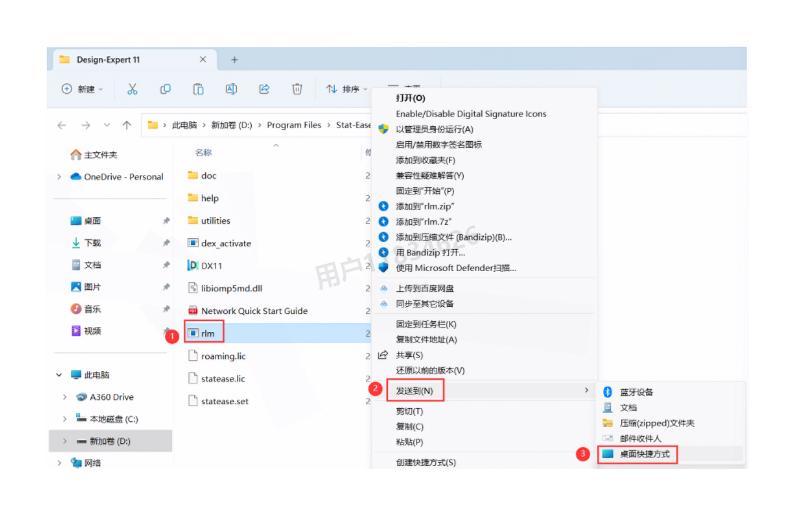Screen dimensions: 794x510
Task: Select the dex_activate file
Action: (x=219, y=243)
